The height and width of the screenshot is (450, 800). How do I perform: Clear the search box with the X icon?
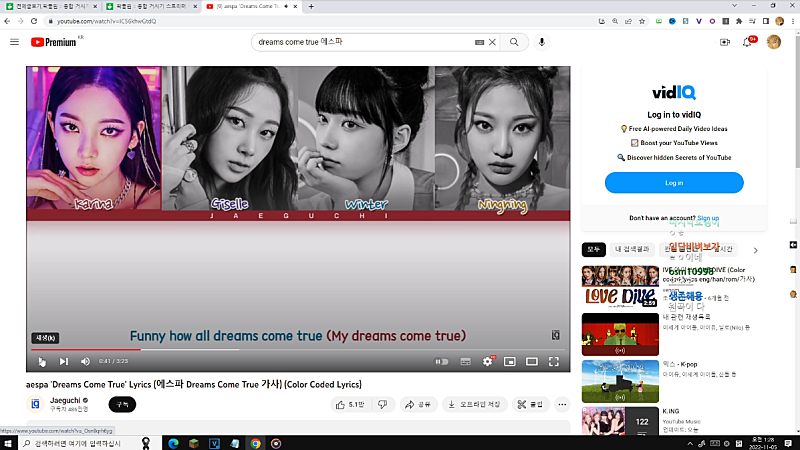coord(492,42)
